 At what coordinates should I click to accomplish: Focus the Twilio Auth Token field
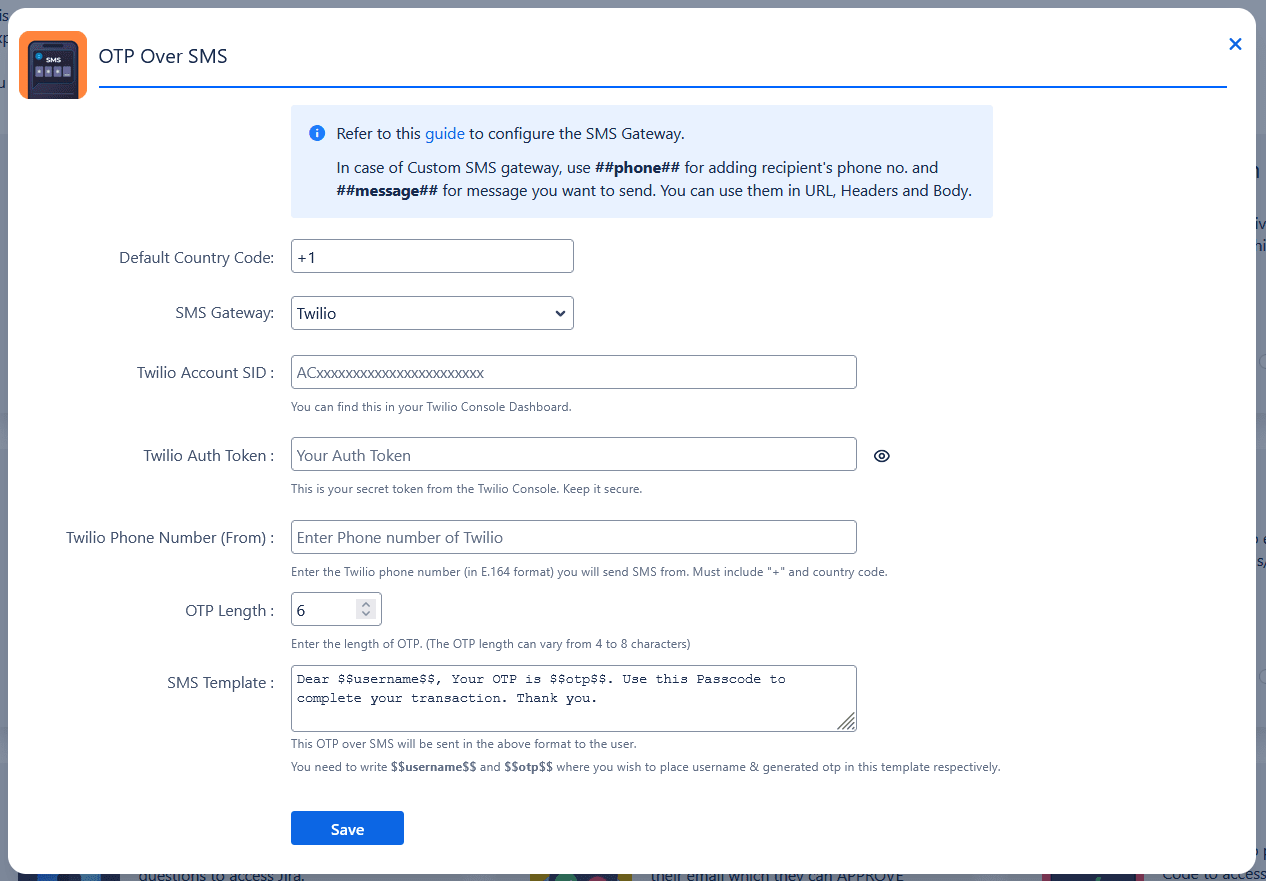[x=573, y=455]
